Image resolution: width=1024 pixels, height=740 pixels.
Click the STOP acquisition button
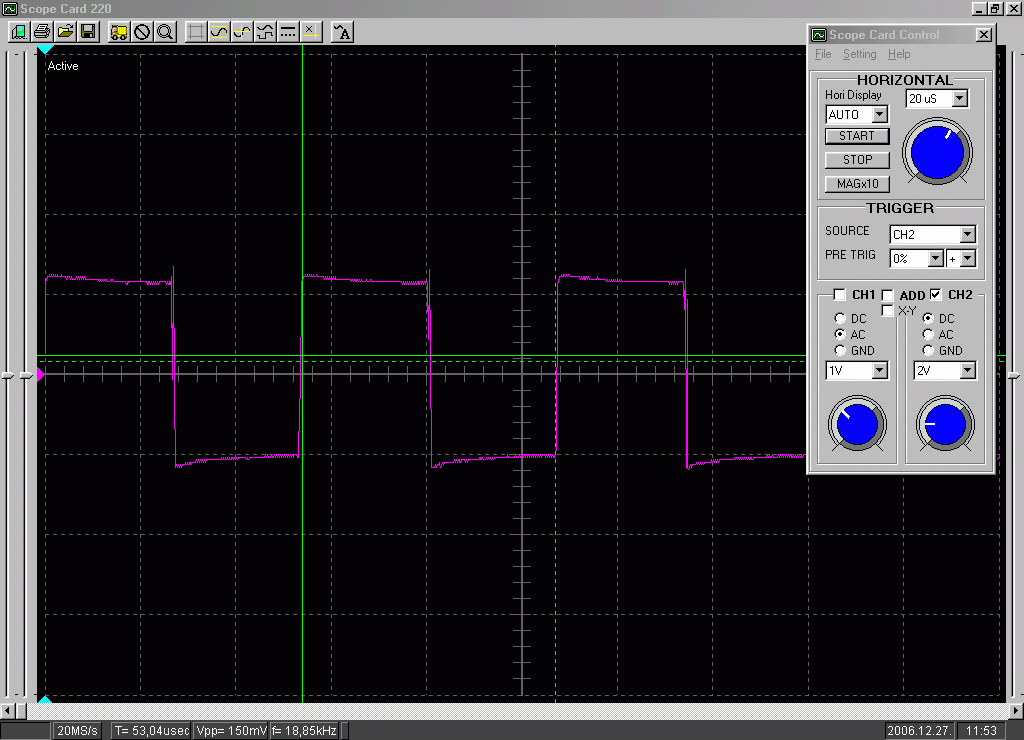click(857, 160)
